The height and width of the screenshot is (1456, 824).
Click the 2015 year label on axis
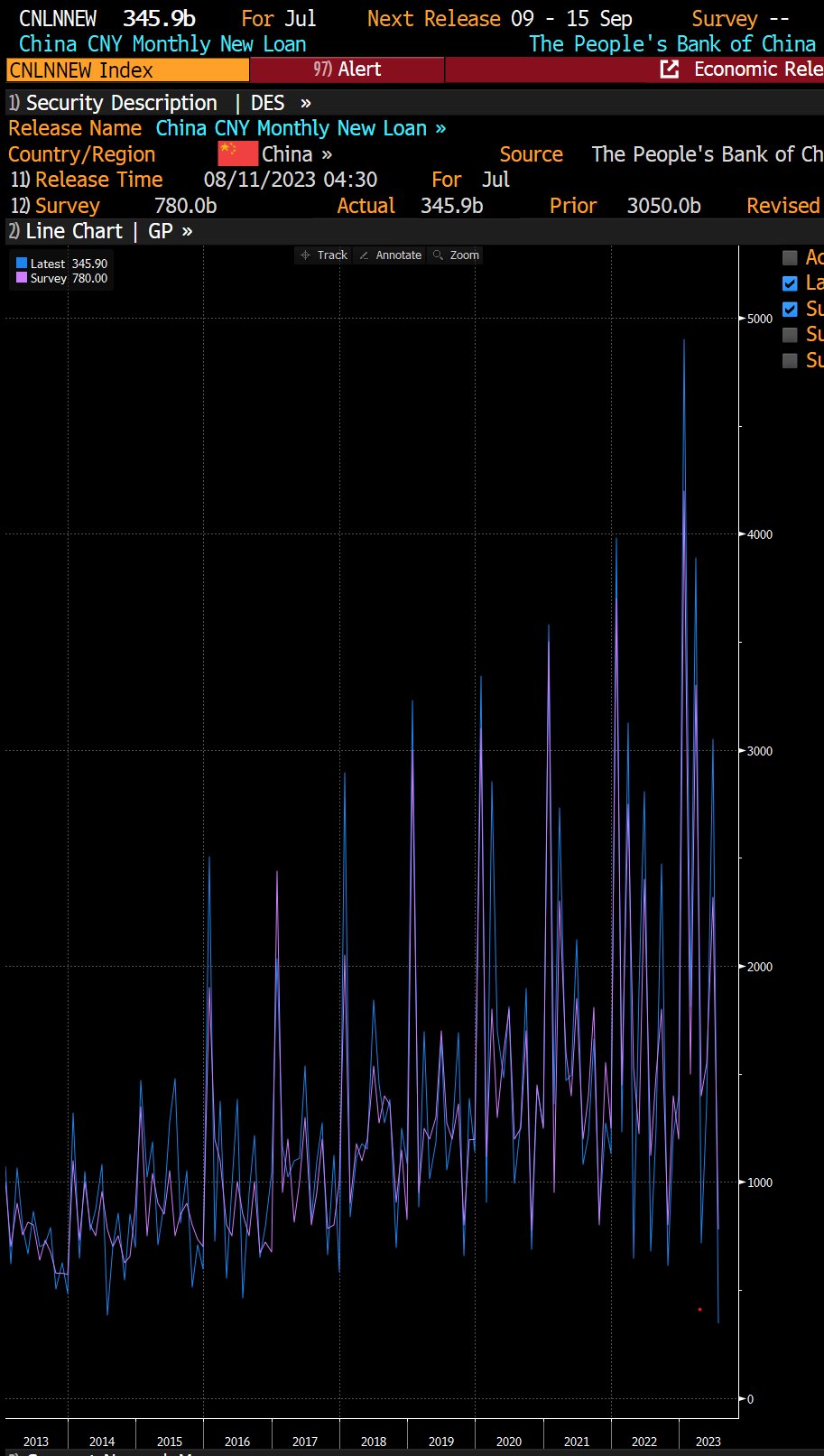coord(170,1442)
